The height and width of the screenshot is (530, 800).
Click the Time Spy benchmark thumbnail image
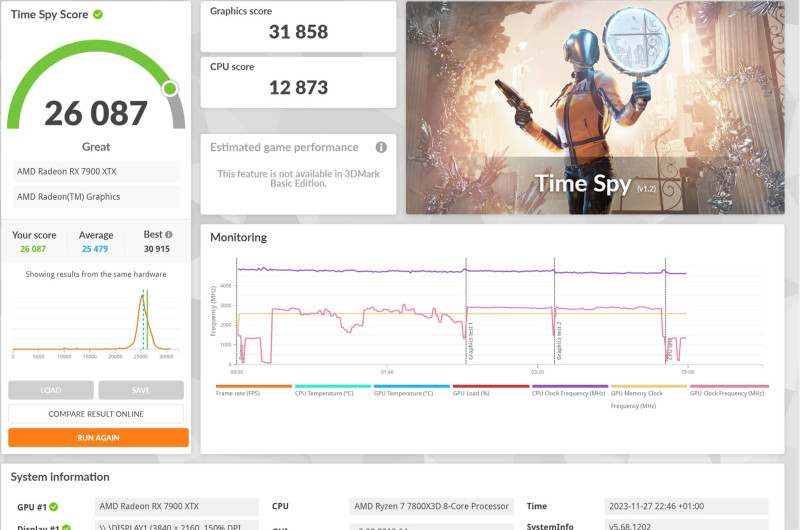pos(595,107)
